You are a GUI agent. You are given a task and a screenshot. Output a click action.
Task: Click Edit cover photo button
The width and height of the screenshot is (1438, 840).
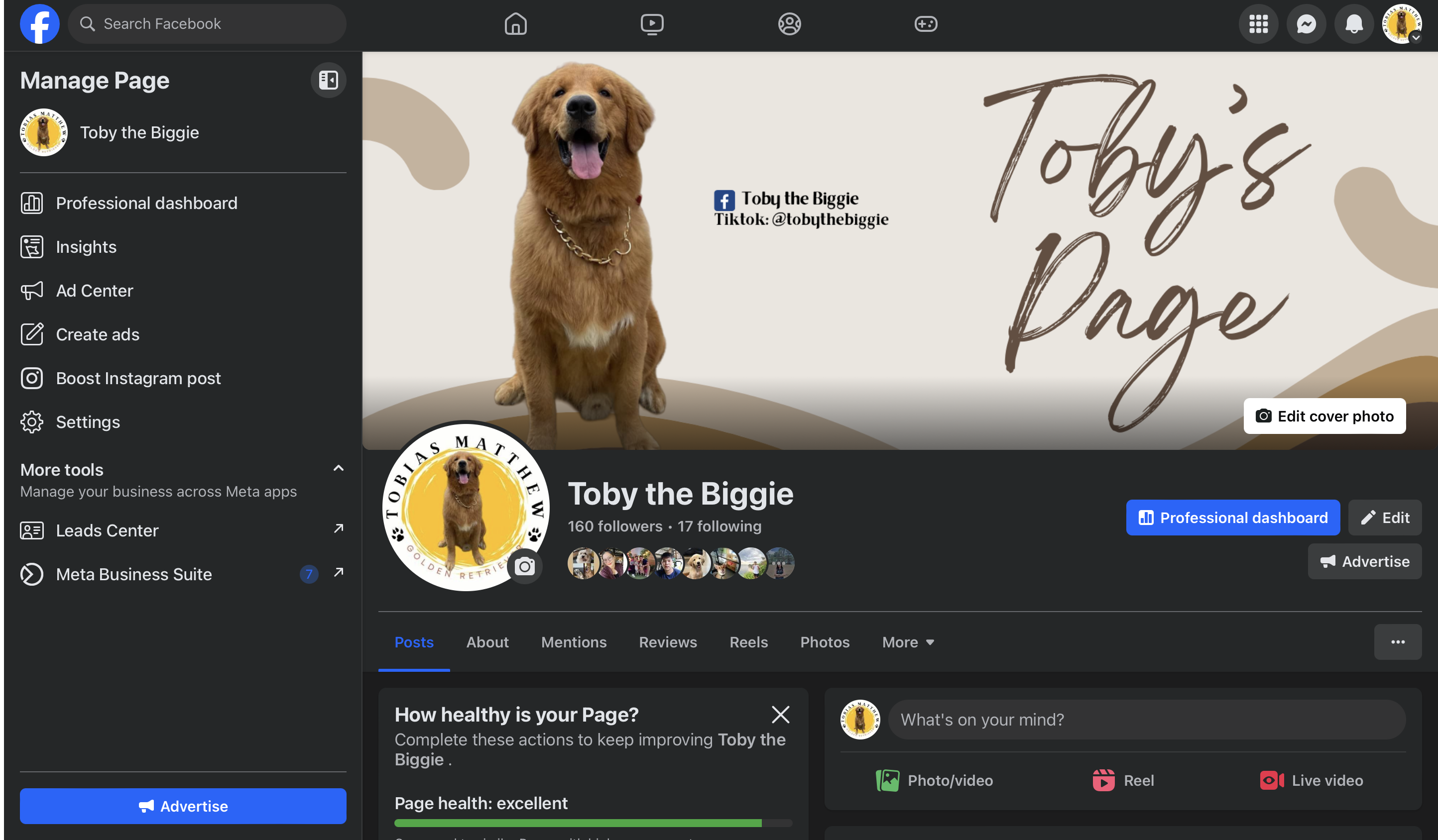(1324, 417)
